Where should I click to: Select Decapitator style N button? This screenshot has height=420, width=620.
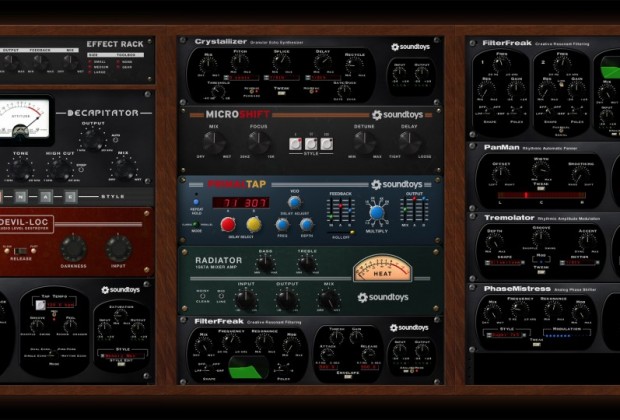coord(21,196)
